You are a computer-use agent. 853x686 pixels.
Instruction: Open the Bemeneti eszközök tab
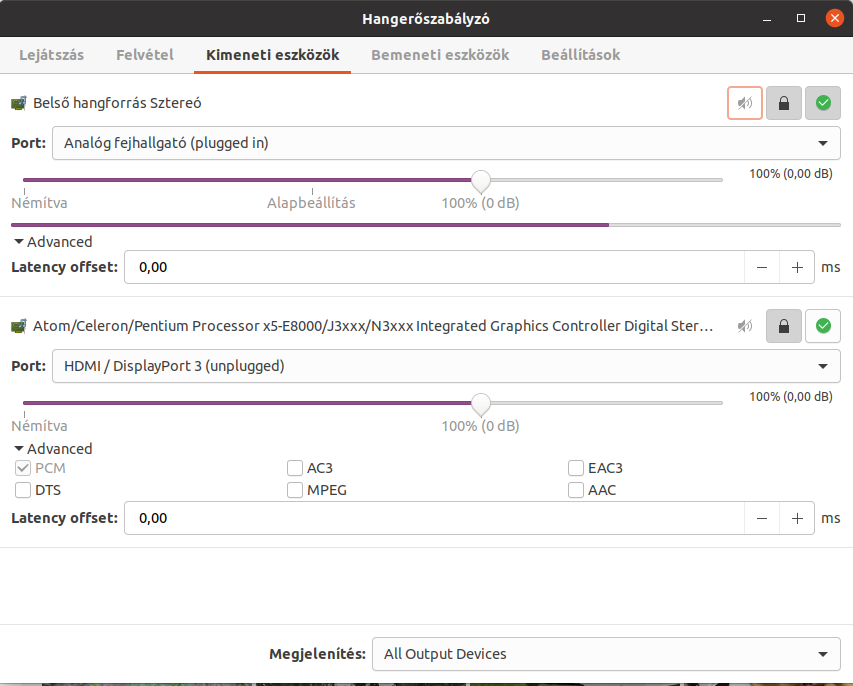[x=440, y=55]
